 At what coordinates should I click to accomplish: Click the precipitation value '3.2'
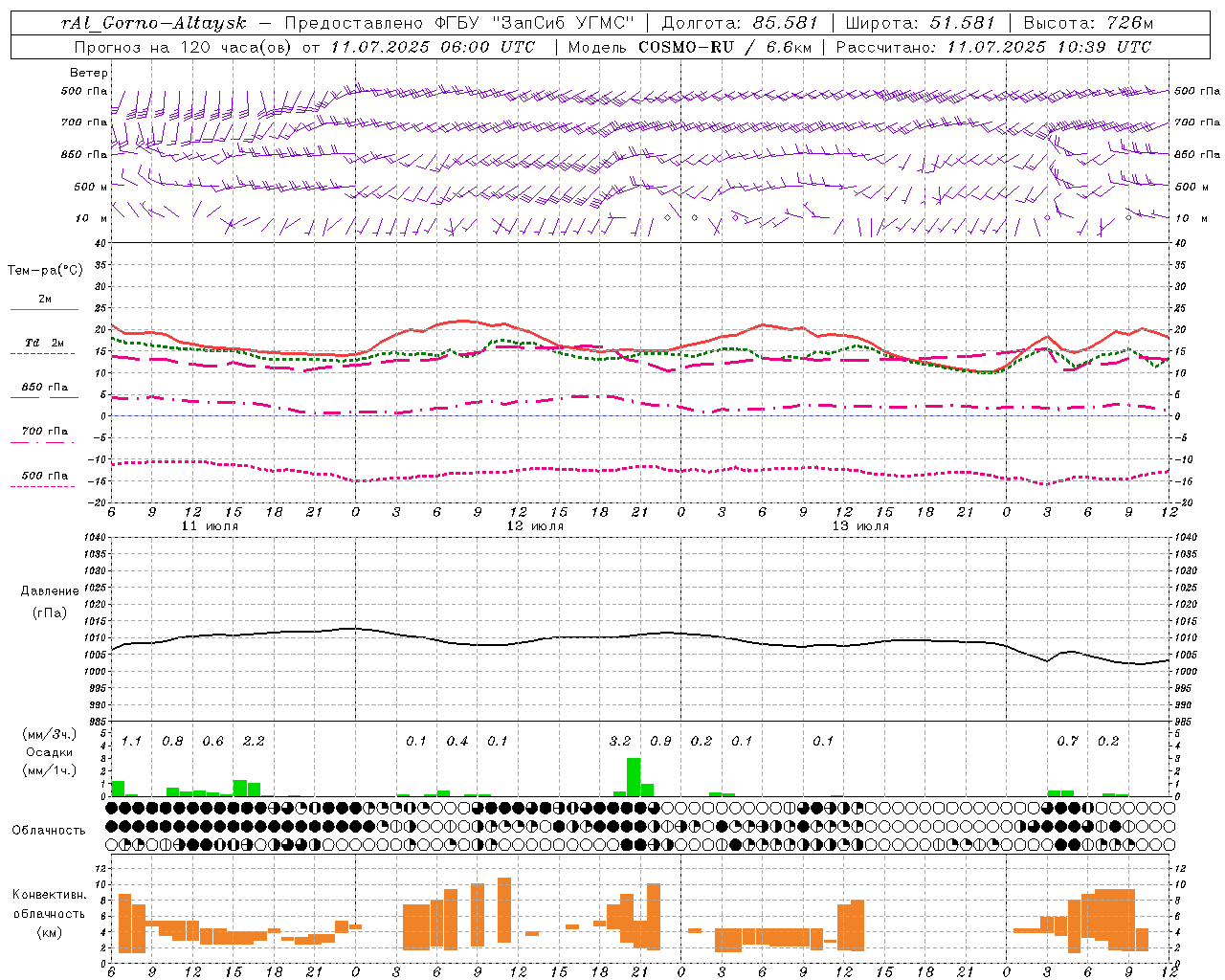(x=620, y=742)
